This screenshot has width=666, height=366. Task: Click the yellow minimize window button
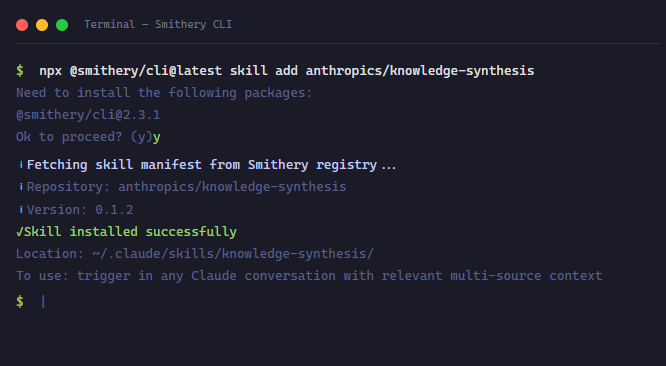pyautogui.click(x=42, y=25)
